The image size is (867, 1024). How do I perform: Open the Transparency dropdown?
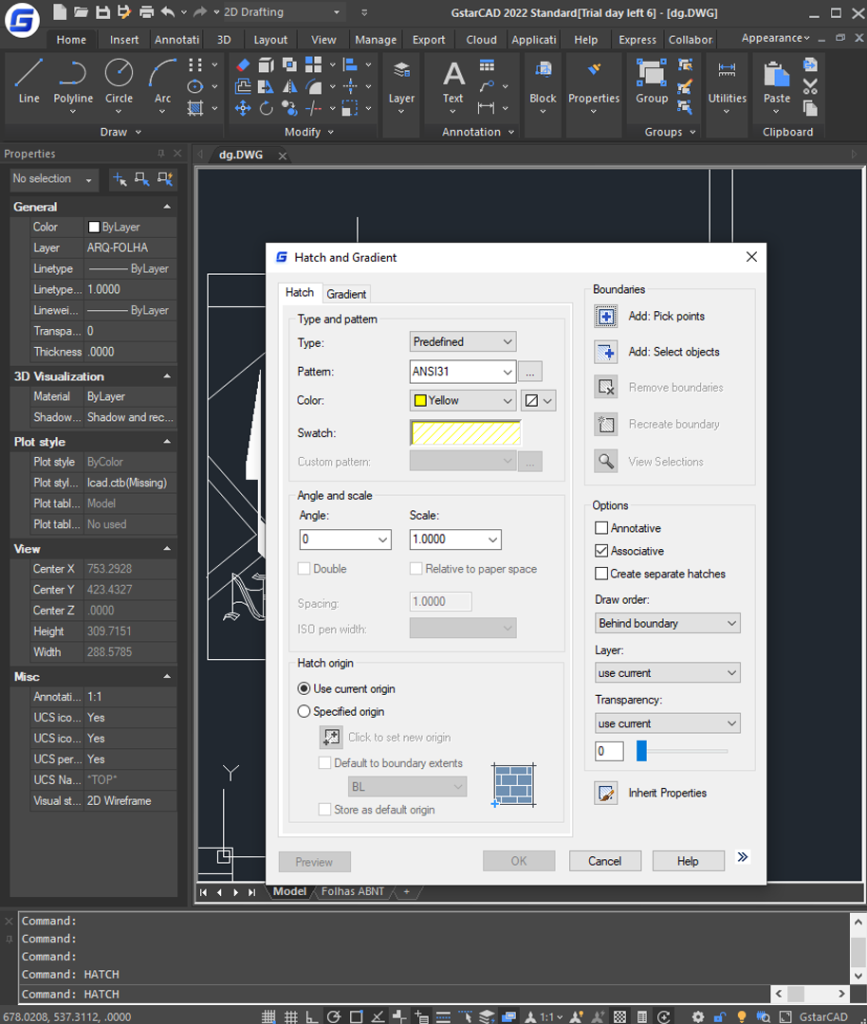667,724
